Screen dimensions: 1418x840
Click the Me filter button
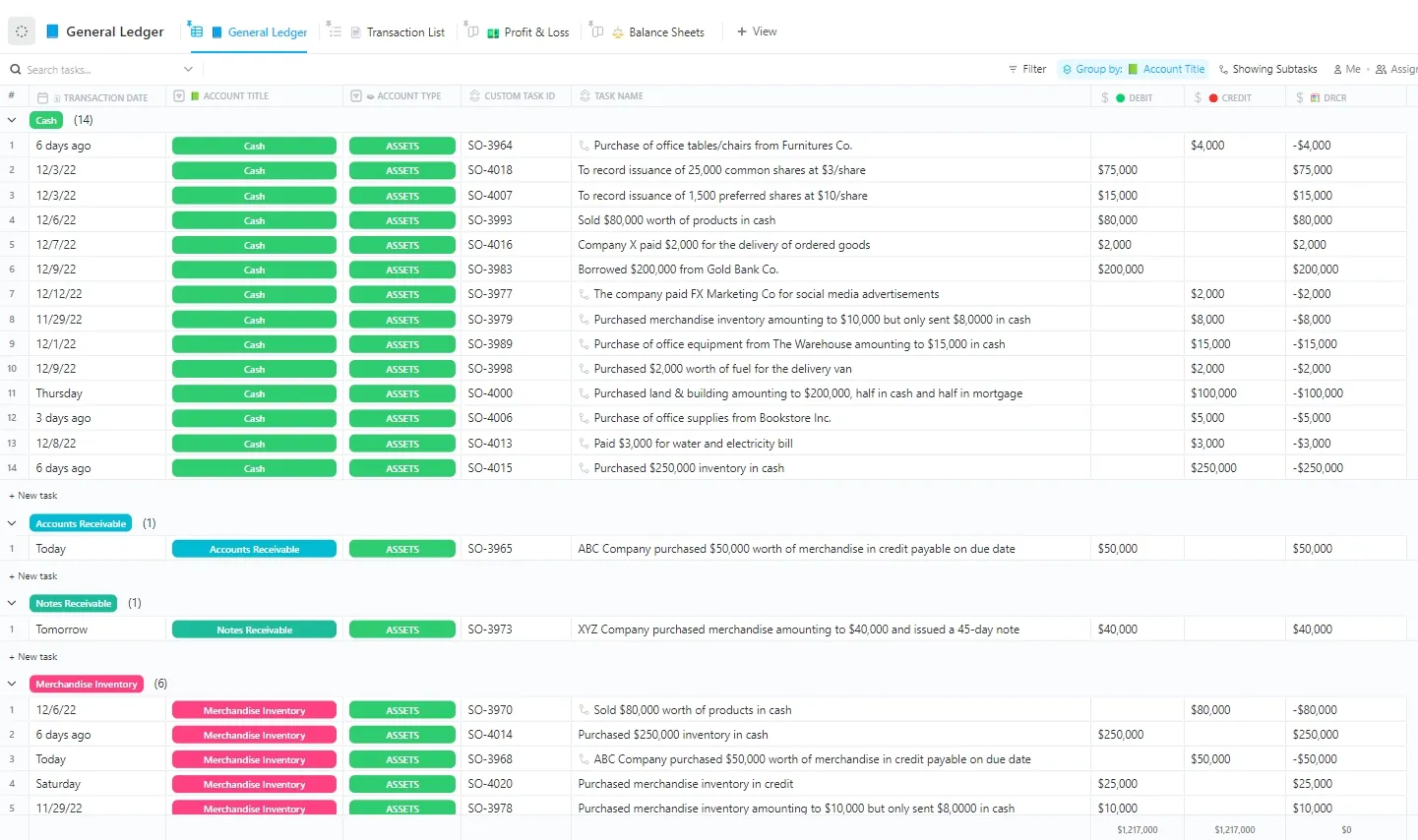1347,70
